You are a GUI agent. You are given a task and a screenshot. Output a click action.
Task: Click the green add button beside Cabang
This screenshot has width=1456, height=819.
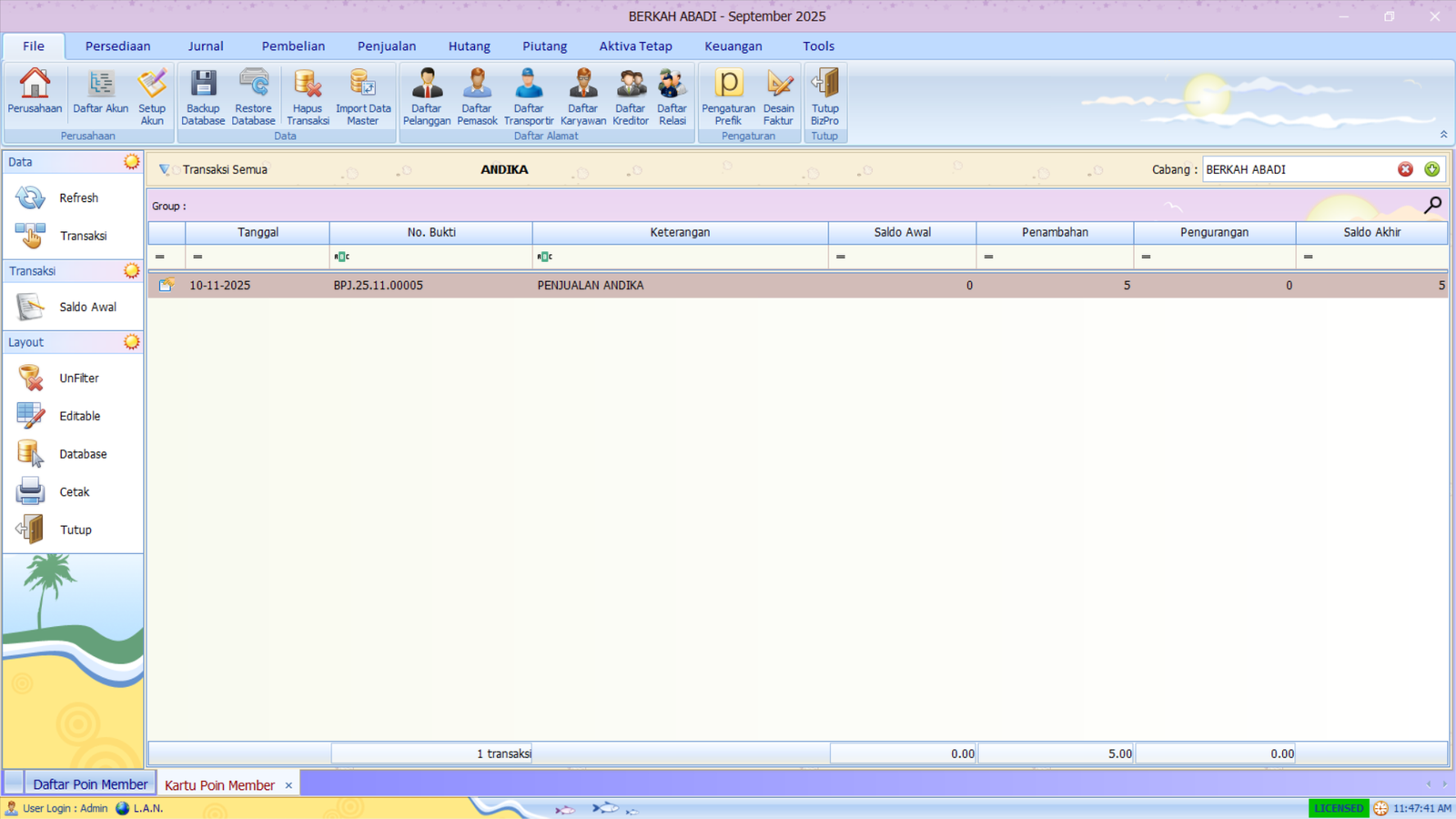point(1431,169)
